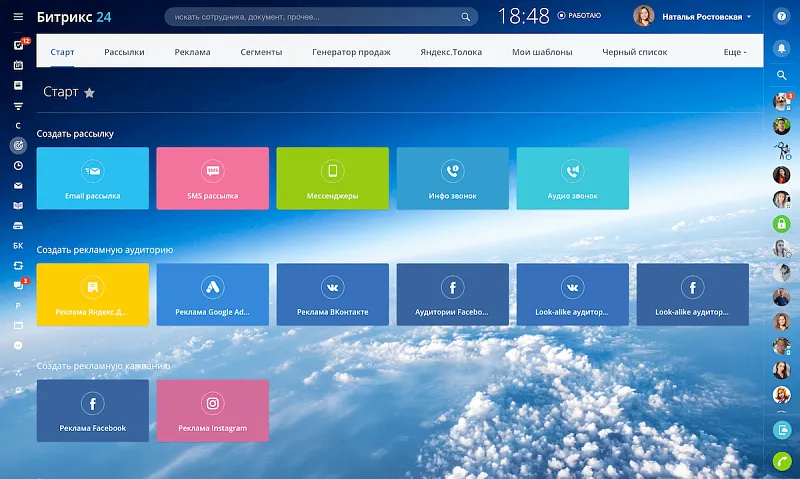Select the green Мессенджеры tile

click(332, 178)
